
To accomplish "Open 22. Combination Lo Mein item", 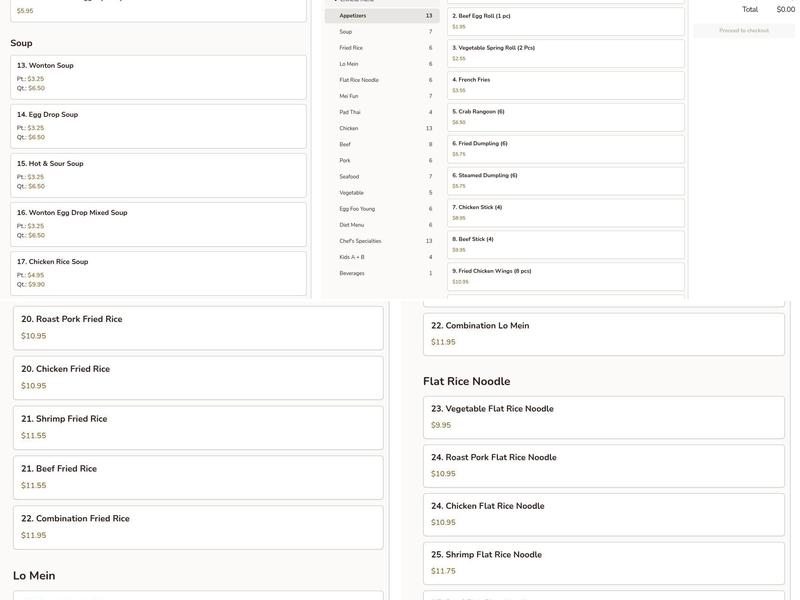I will point(603,334).
